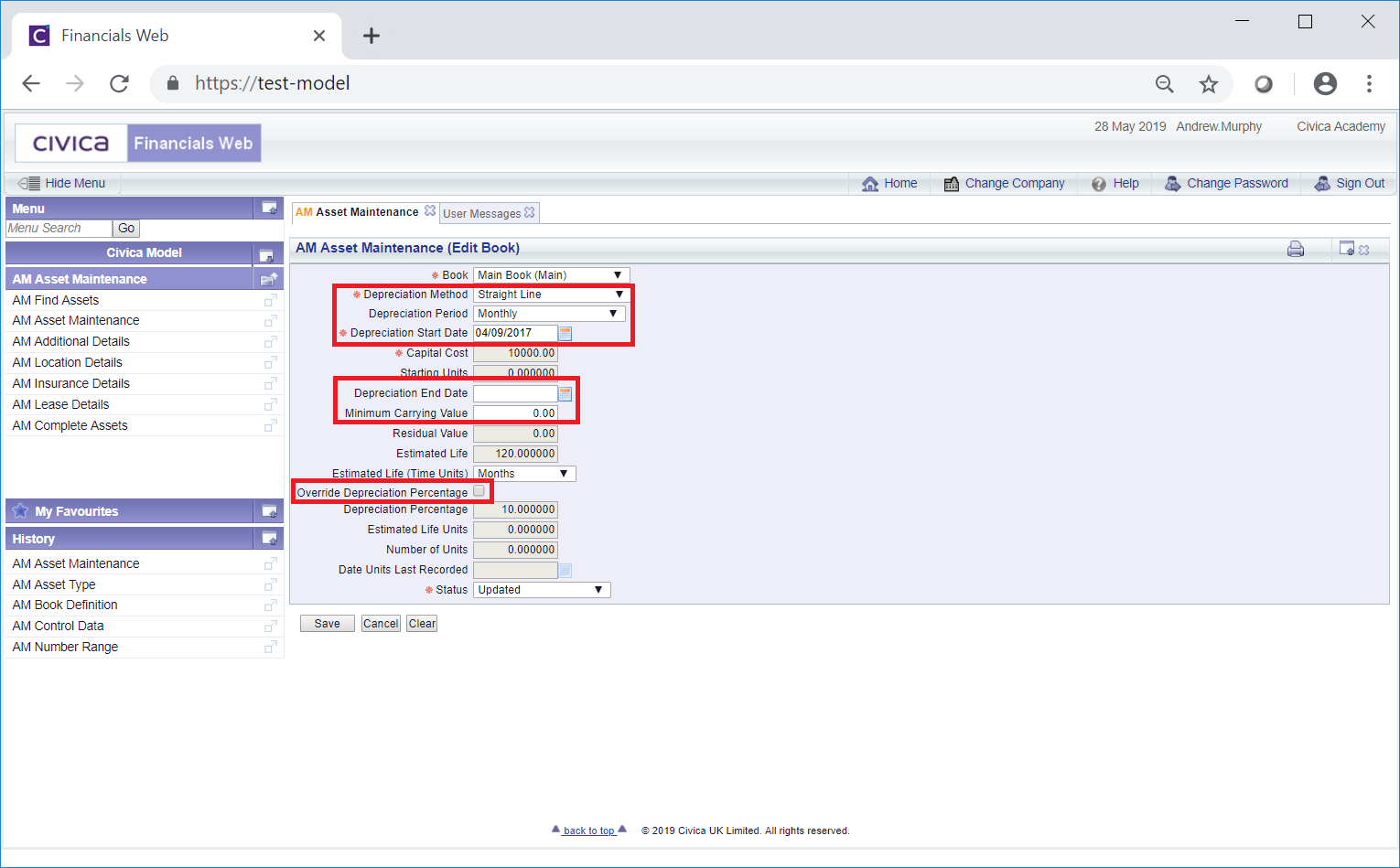Open the Depreciation Period dropdown
The width and height of the screenshot is (1400, 868).
549,314
